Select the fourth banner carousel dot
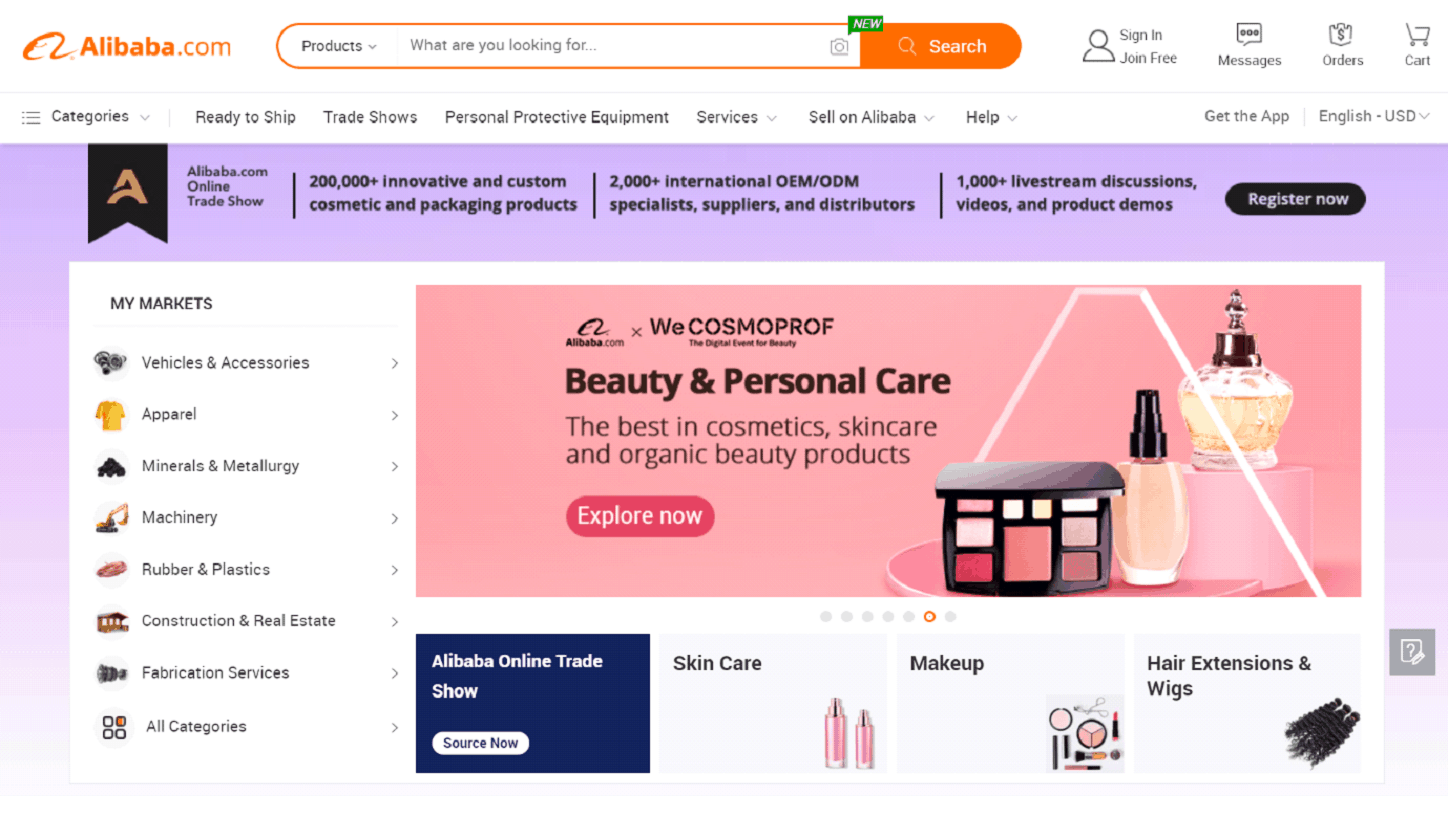Viewport: 1448px width, 816px height. tap(888, 617)
